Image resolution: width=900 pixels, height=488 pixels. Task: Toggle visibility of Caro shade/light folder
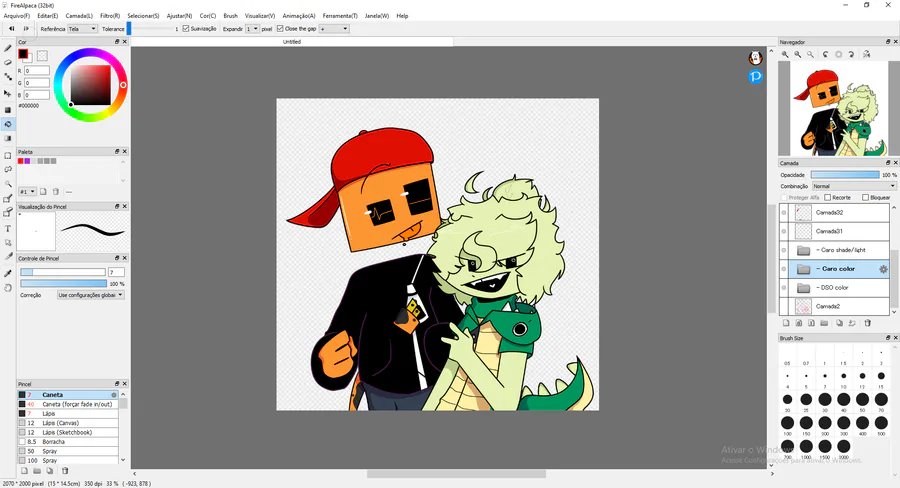point(784,250)
